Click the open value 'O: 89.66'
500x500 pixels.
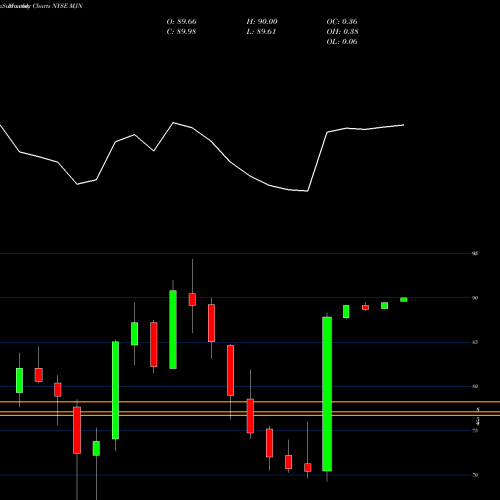[181, 22]
